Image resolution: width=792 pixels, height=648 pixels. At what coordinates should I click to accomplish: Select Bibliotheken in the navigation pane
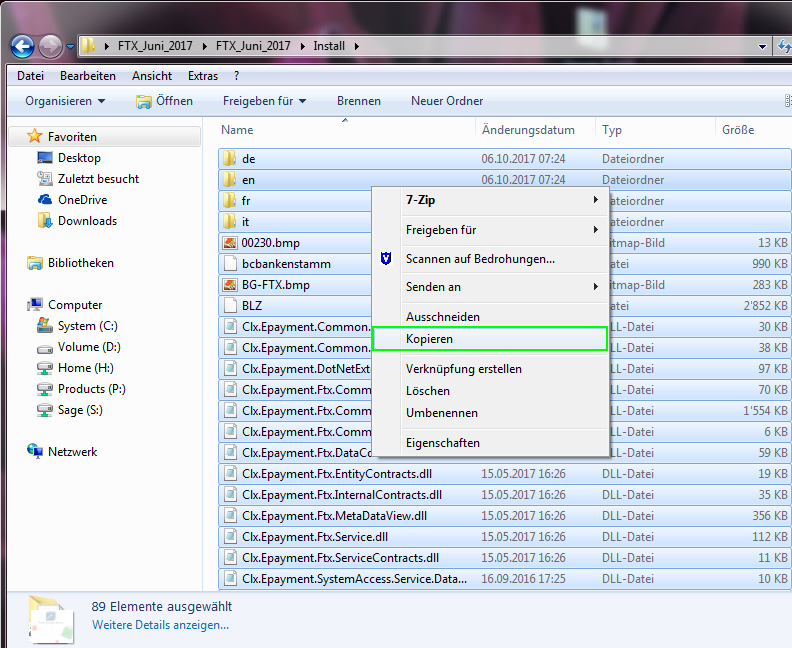80,263
